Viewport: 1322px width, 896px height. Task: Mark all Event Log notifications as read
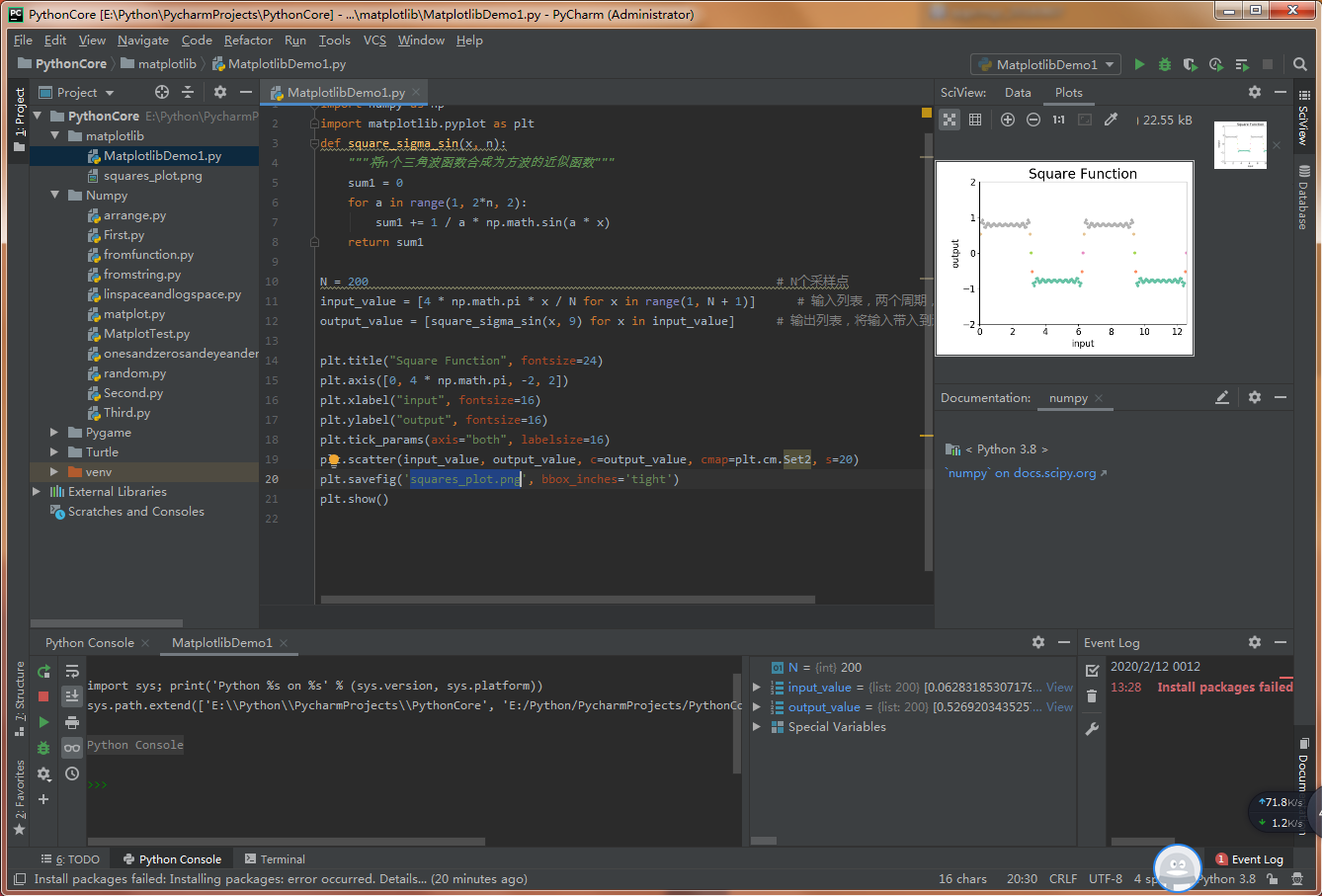[x=1092, y=671]
